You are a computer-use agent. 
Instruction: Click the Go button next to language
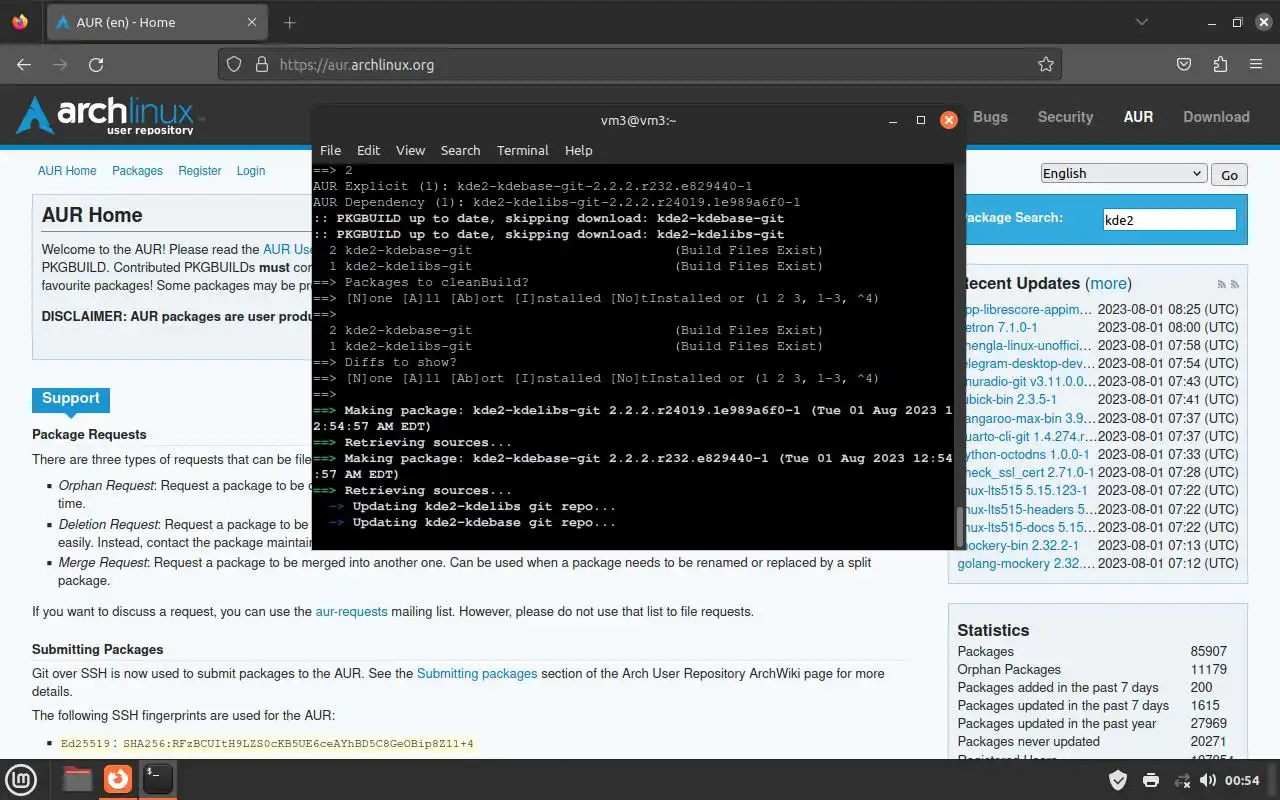(1229, 174)
